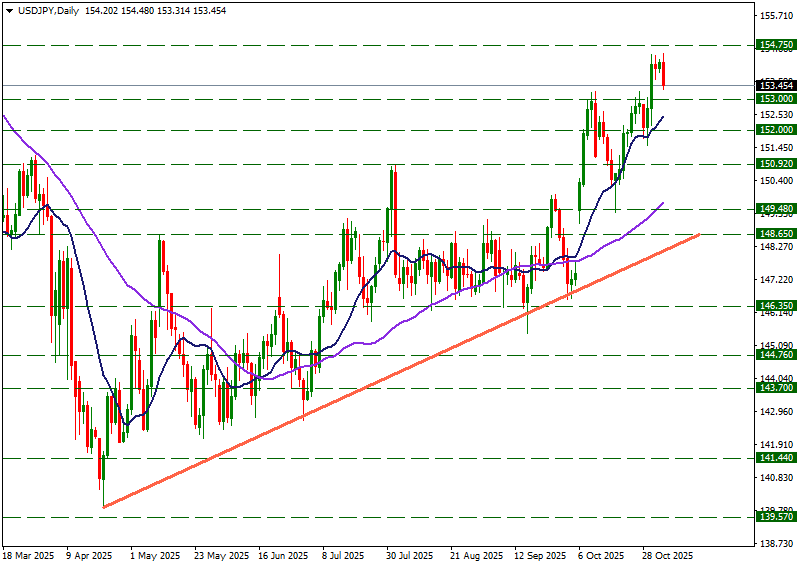Click the 154.750 green price label

pyautogui.click(x=776, y=45)
